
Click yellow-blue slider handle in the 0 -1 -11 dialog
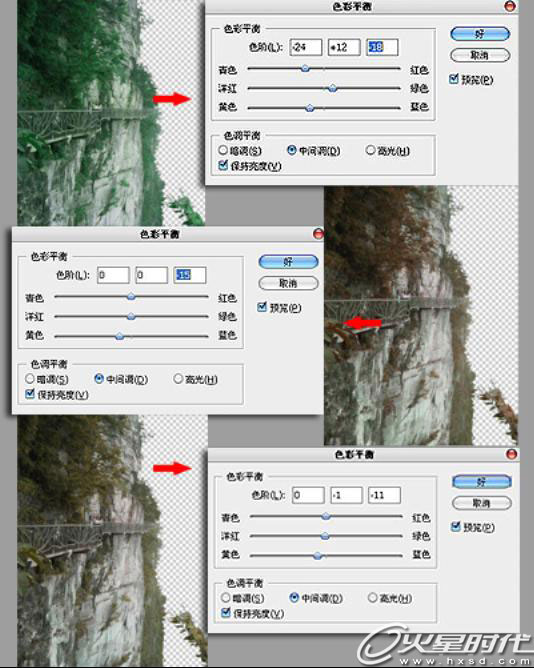click(x=317, y=556)
